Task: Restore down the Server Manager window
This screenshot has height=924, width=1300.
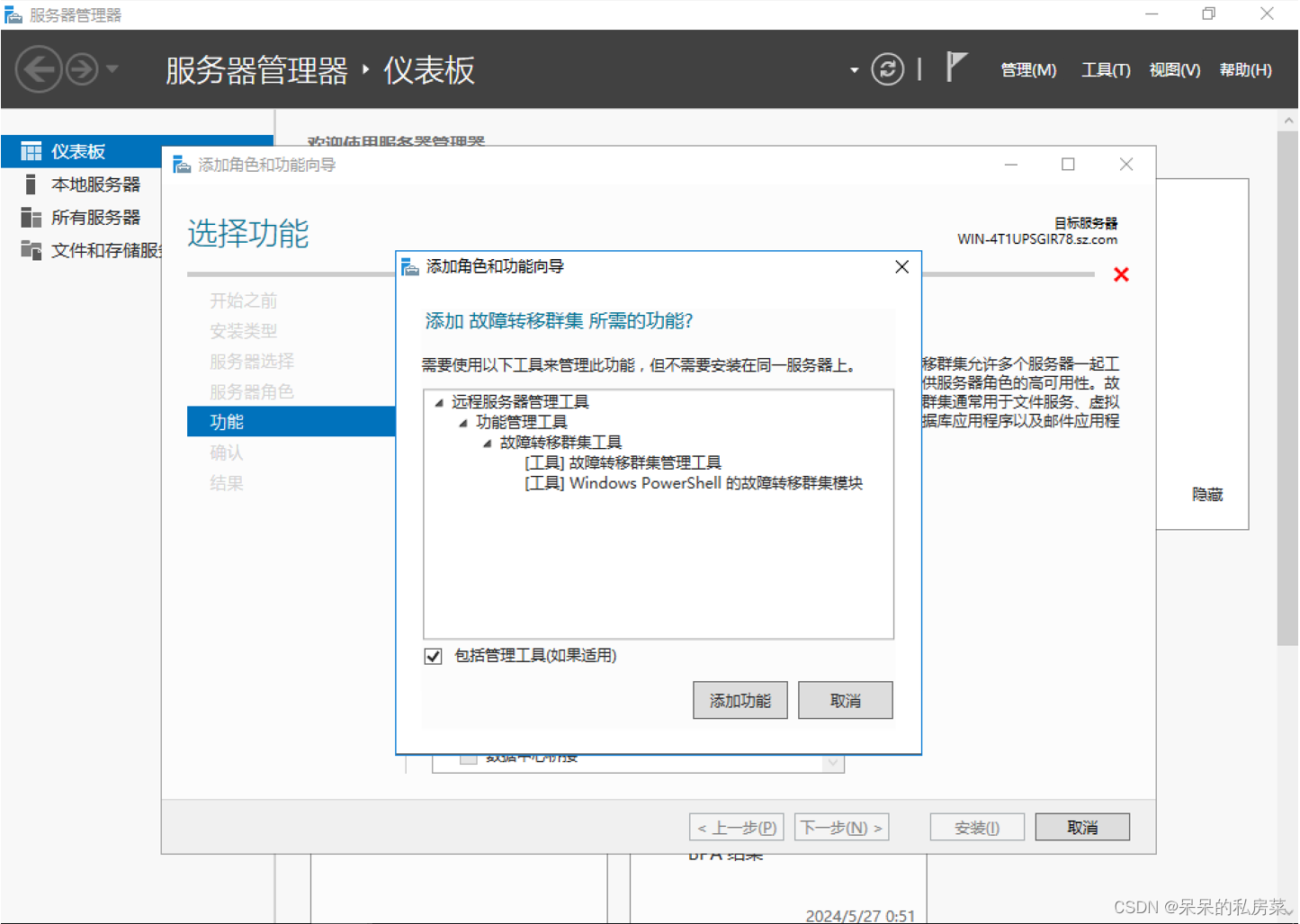Action: click(1208, 13)
